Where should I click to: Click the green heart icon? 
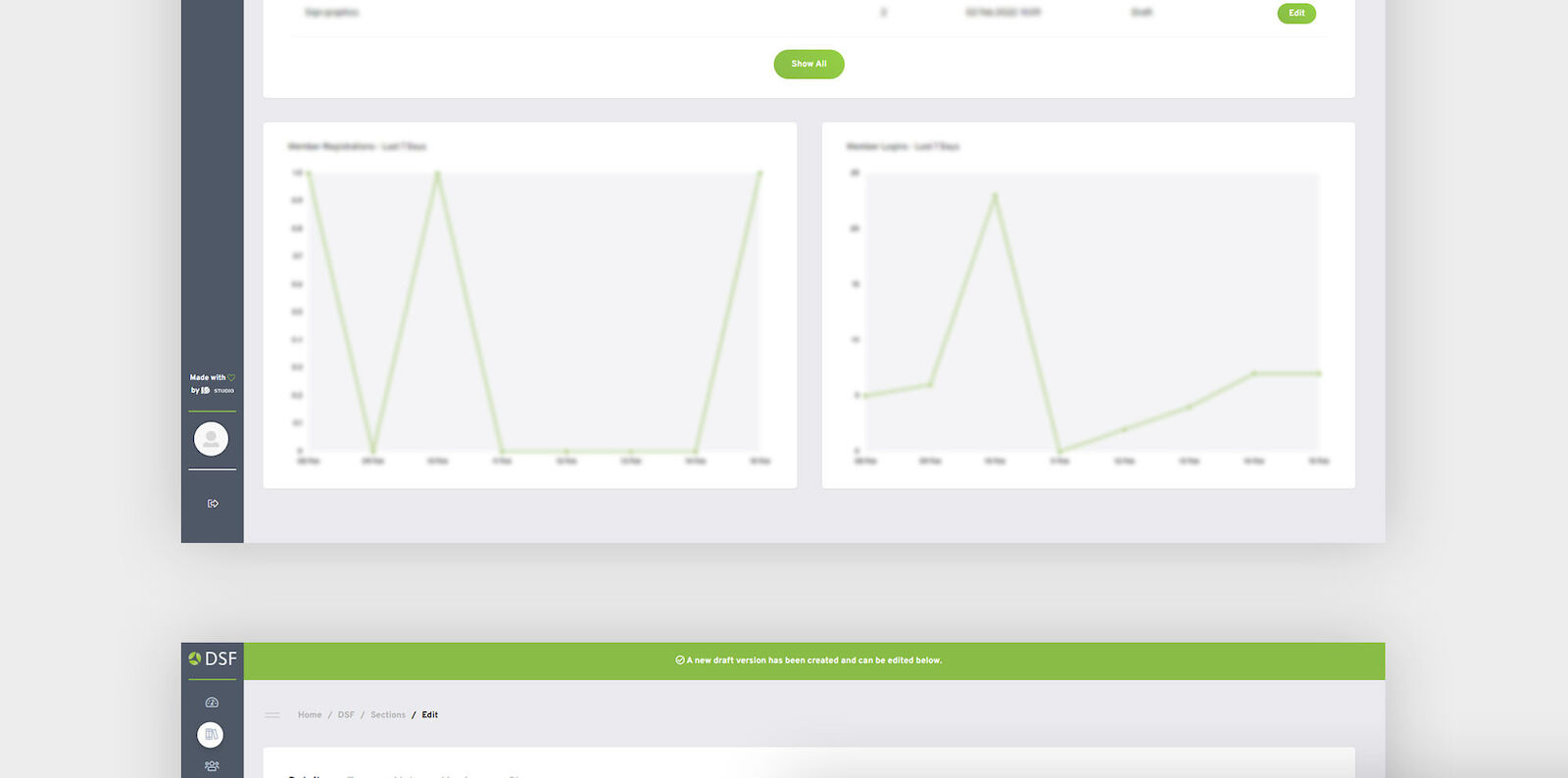point(231,377)
